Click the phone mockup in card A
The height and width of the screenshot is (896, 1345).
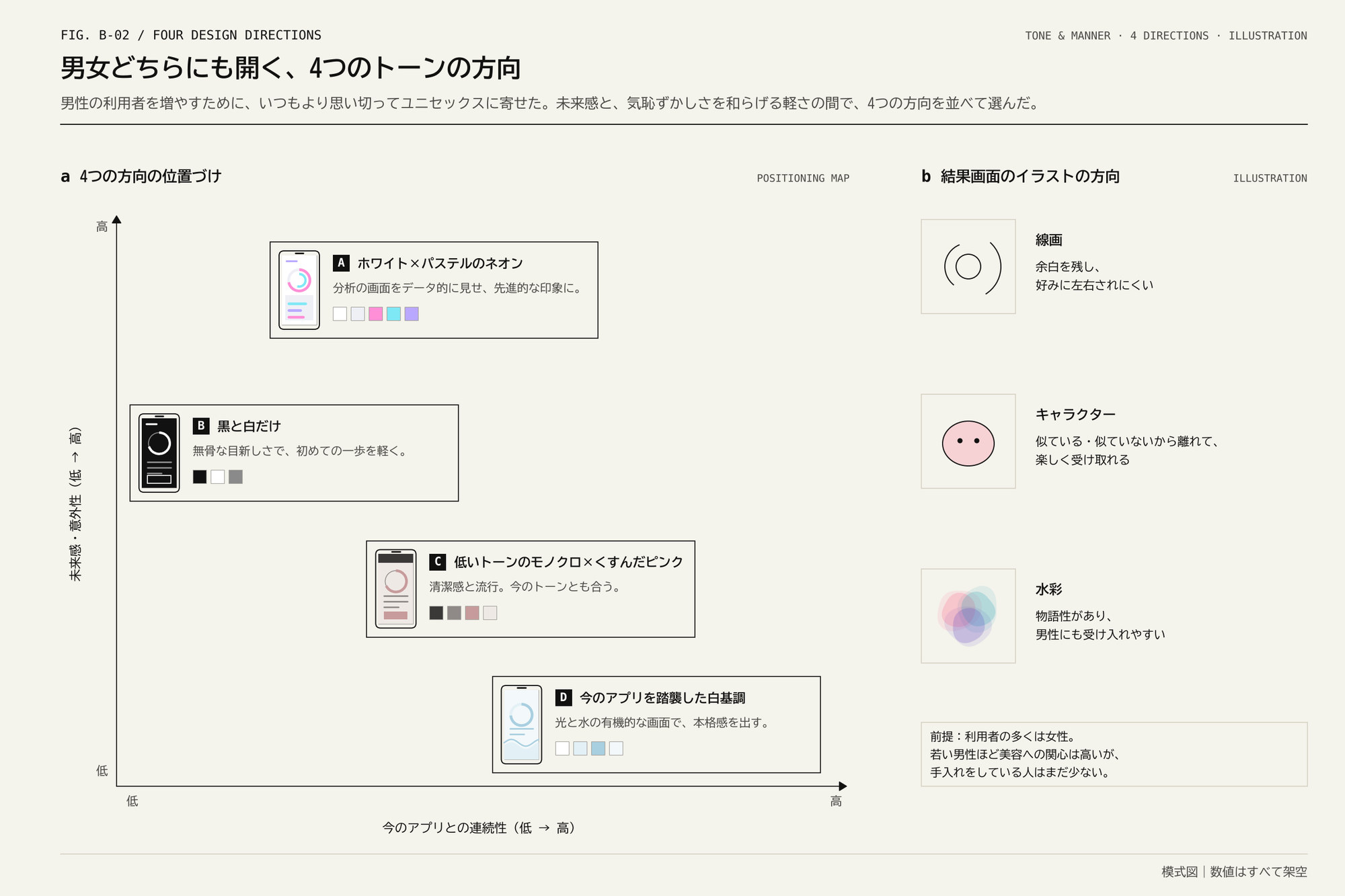[299, 290]
